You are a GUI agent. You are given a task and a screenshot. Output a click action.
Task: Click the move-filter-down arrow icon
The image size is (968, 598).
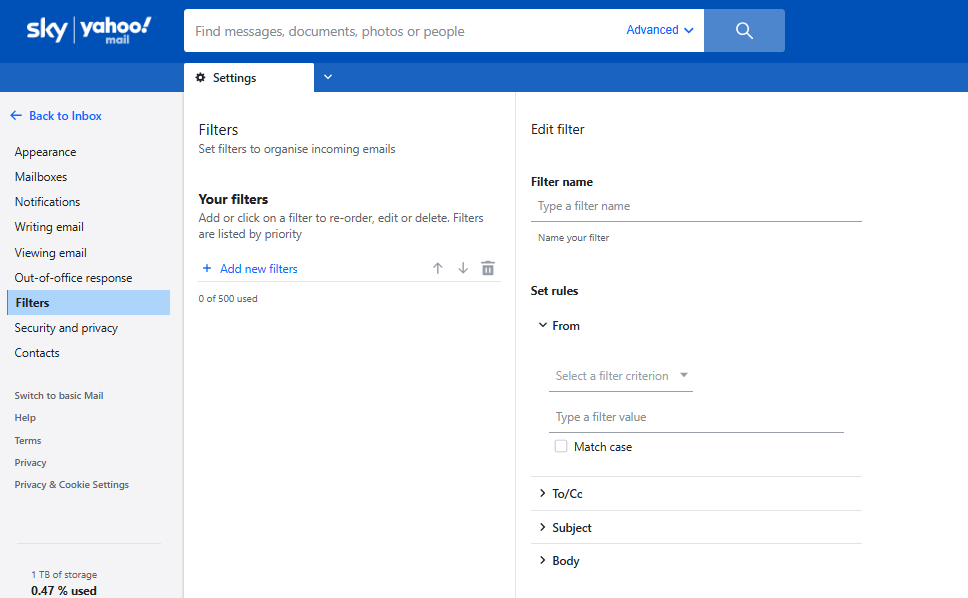(462, 268)
